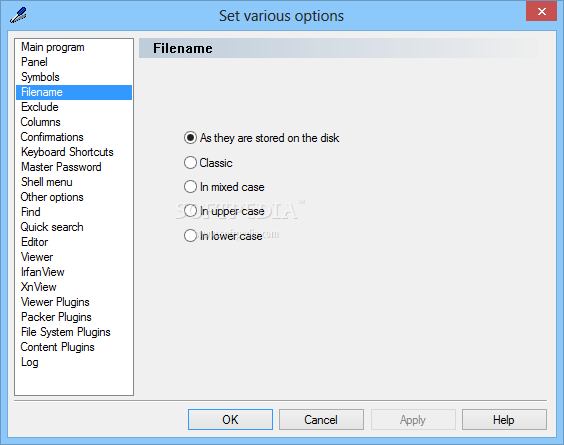564x445 pixels.
Task: Choose the Classic filename option
Action: [208, 163]
